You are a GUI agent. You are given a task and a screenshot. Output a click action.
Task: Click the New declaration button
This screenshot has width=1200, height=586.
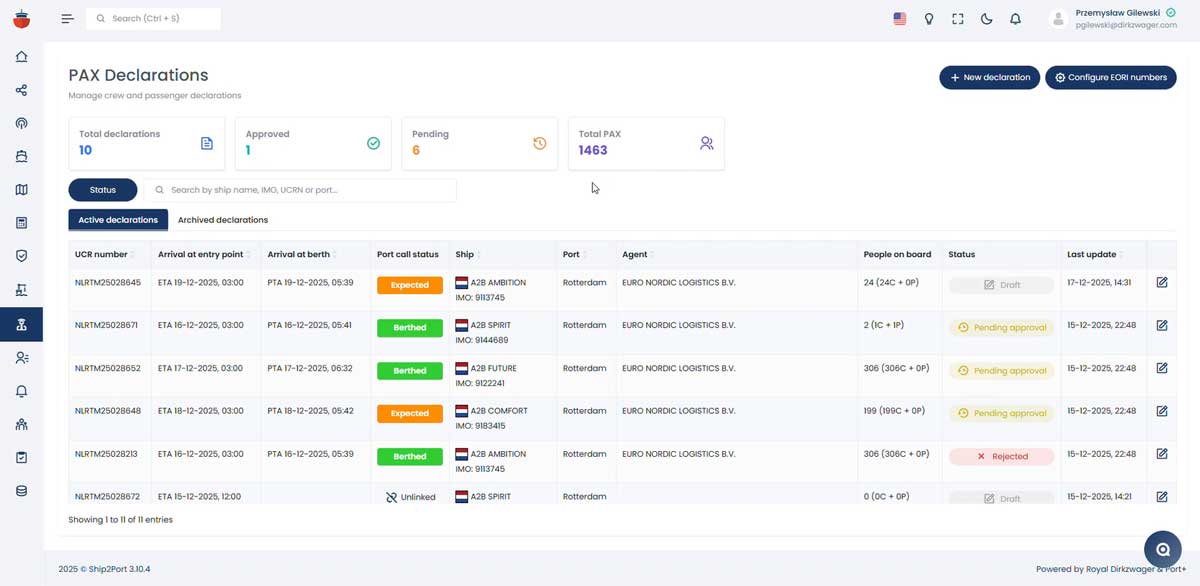point(988,77)
